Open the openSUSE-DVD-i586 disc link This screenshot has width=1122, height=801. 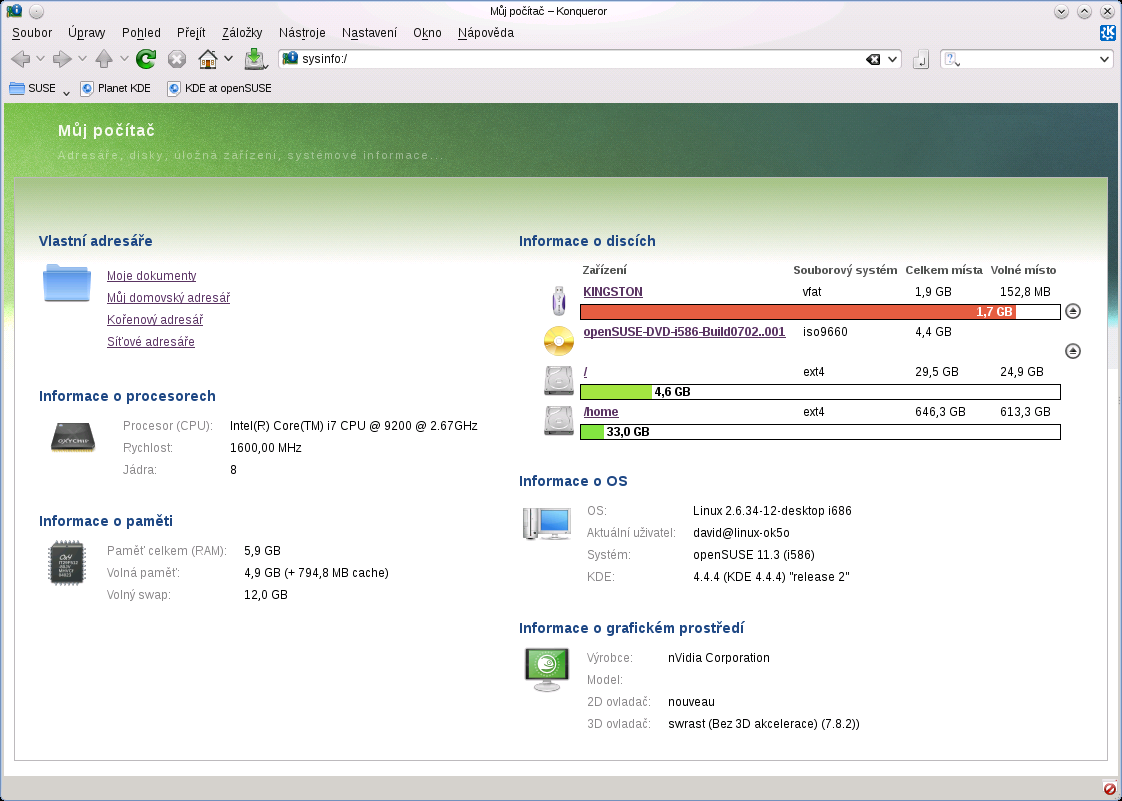click(x=685, y=332)
